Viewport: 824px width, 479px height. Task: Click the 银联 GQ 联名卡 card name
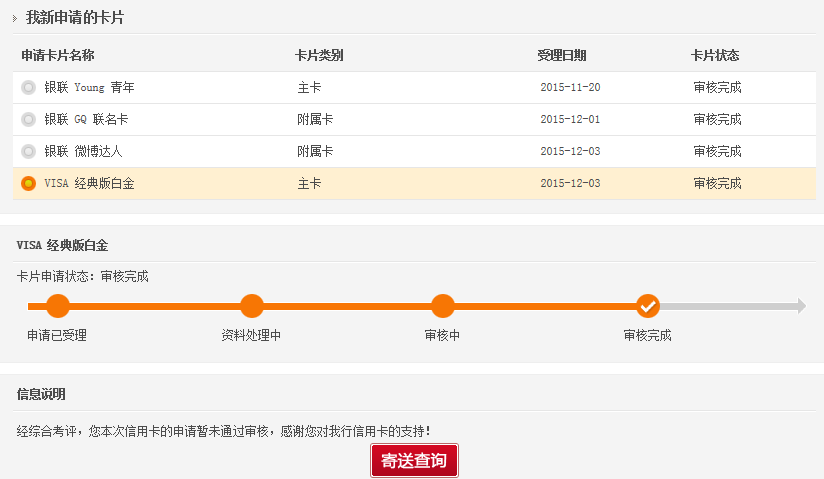[x=86, y=119]
